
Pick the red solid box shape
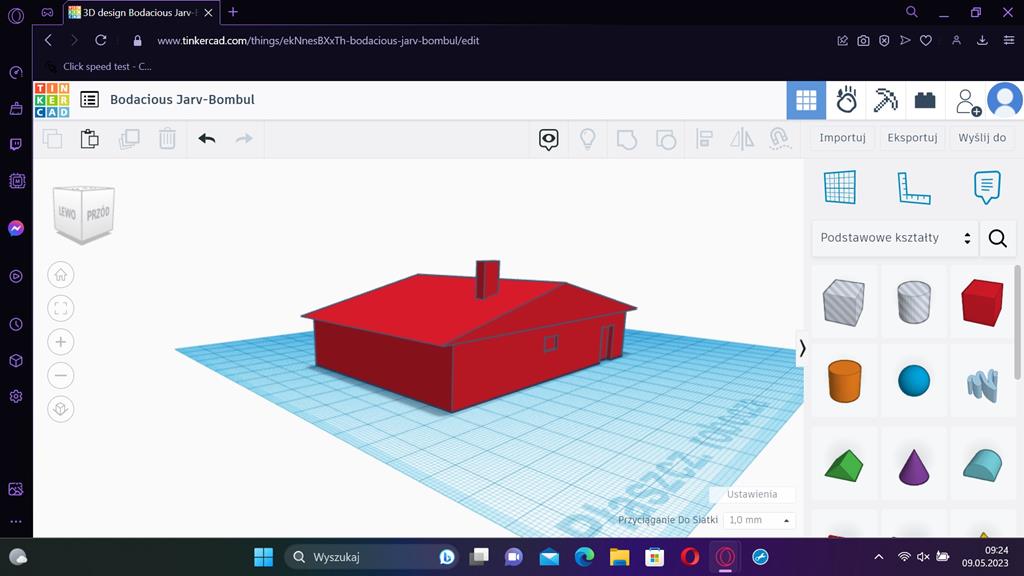[981, 302]
